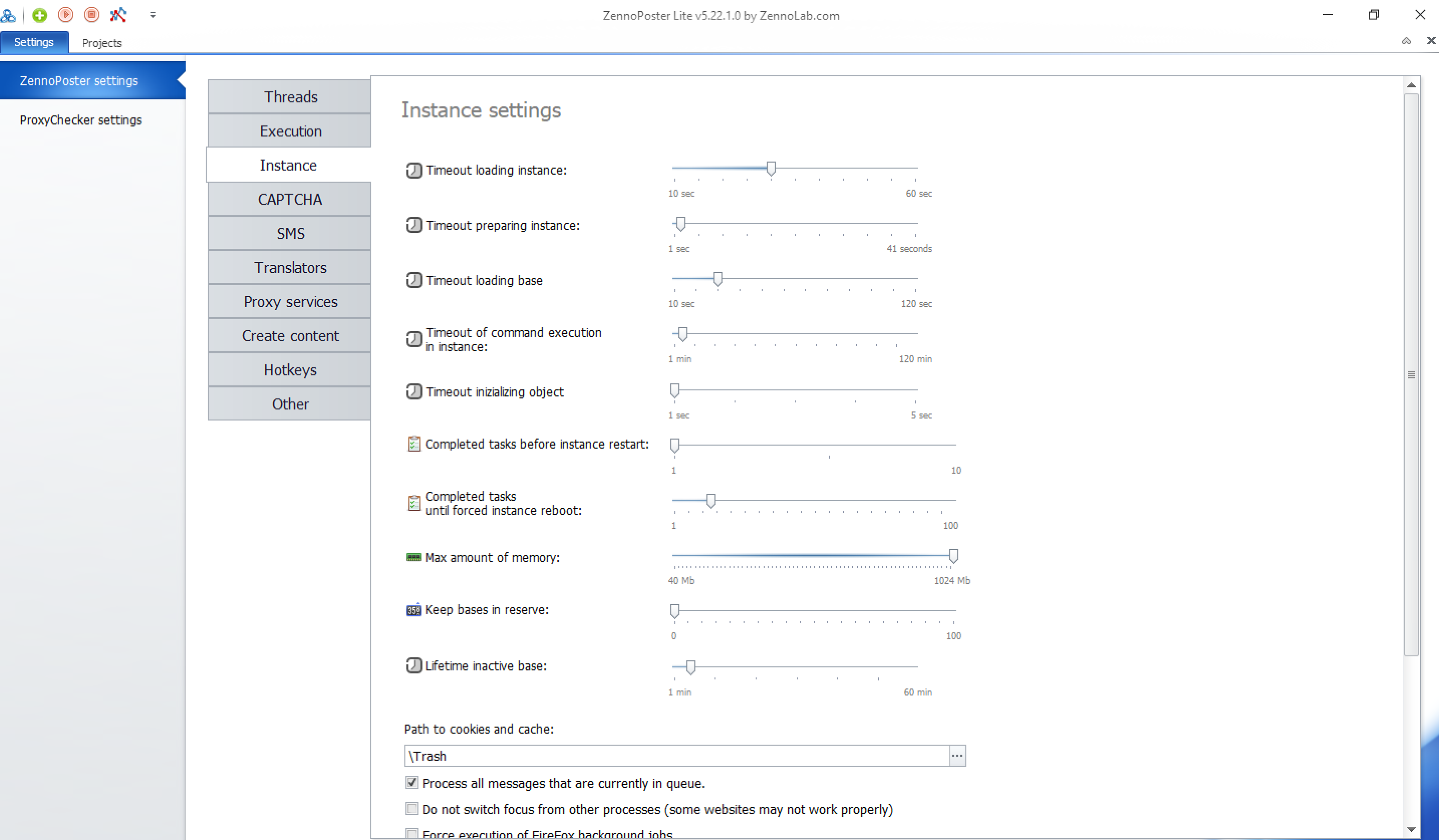
Task: Click the red play icon in toolbar
Action: [66, 15]
